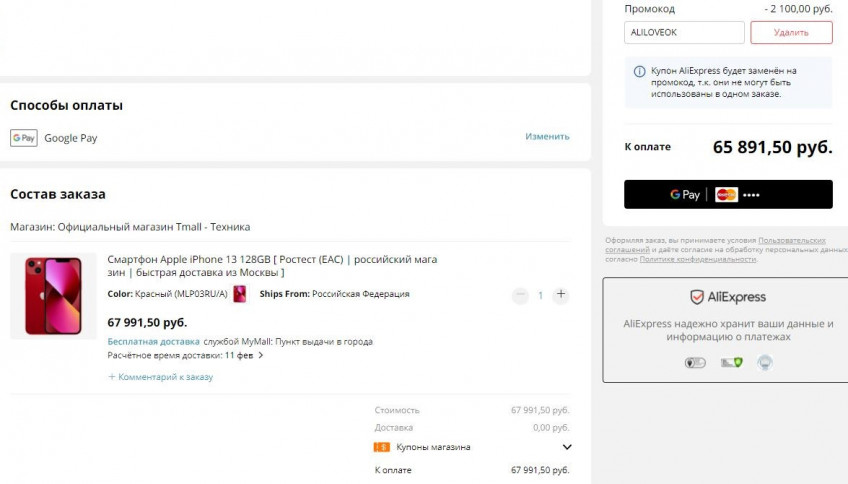Click the red iPhone color variant icon
Image resolution: width=848 pixels, height=484 pixels.
pyautogui.click(x=240, y=294)
